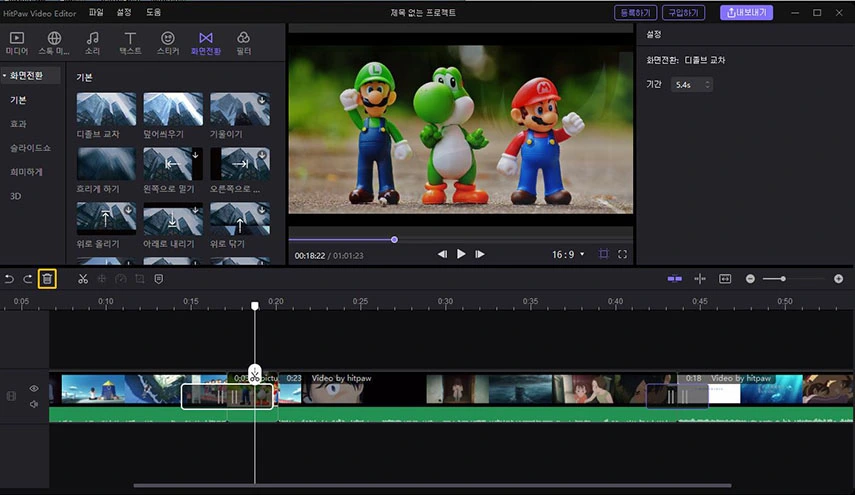Download the 오른쪽으로 transition via arrow icon
This screenshot has width=855, height=495.
262,155
